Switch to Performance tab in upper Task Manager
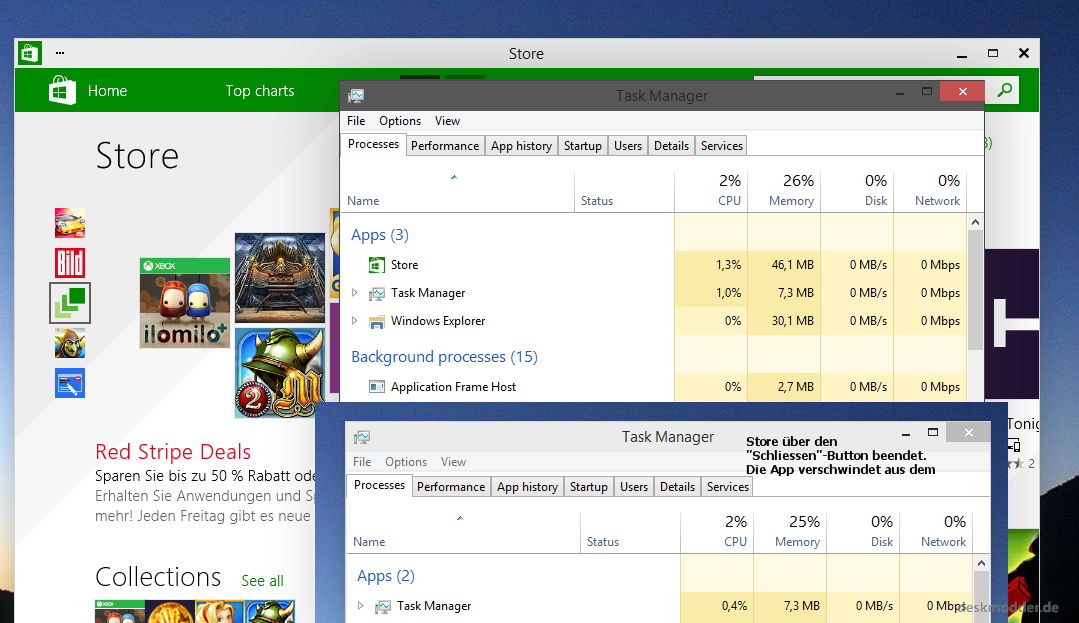This screenshot has height=623, width=1079. coord(445,146)
